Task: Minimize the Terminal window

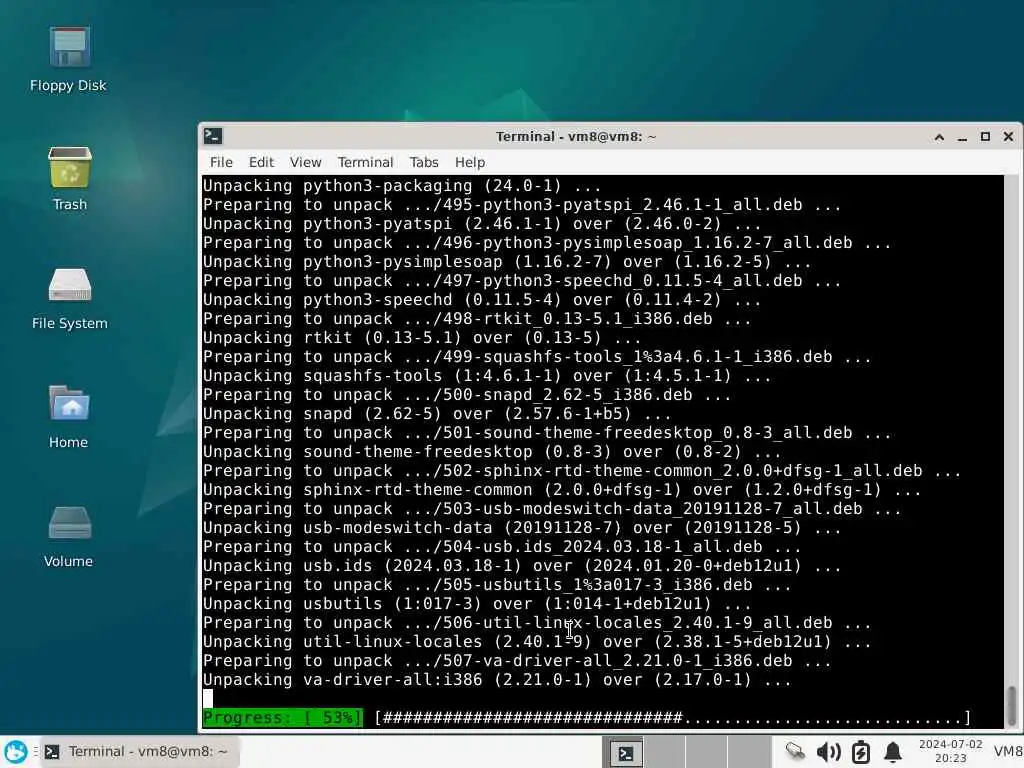Action: pos(962,136)
